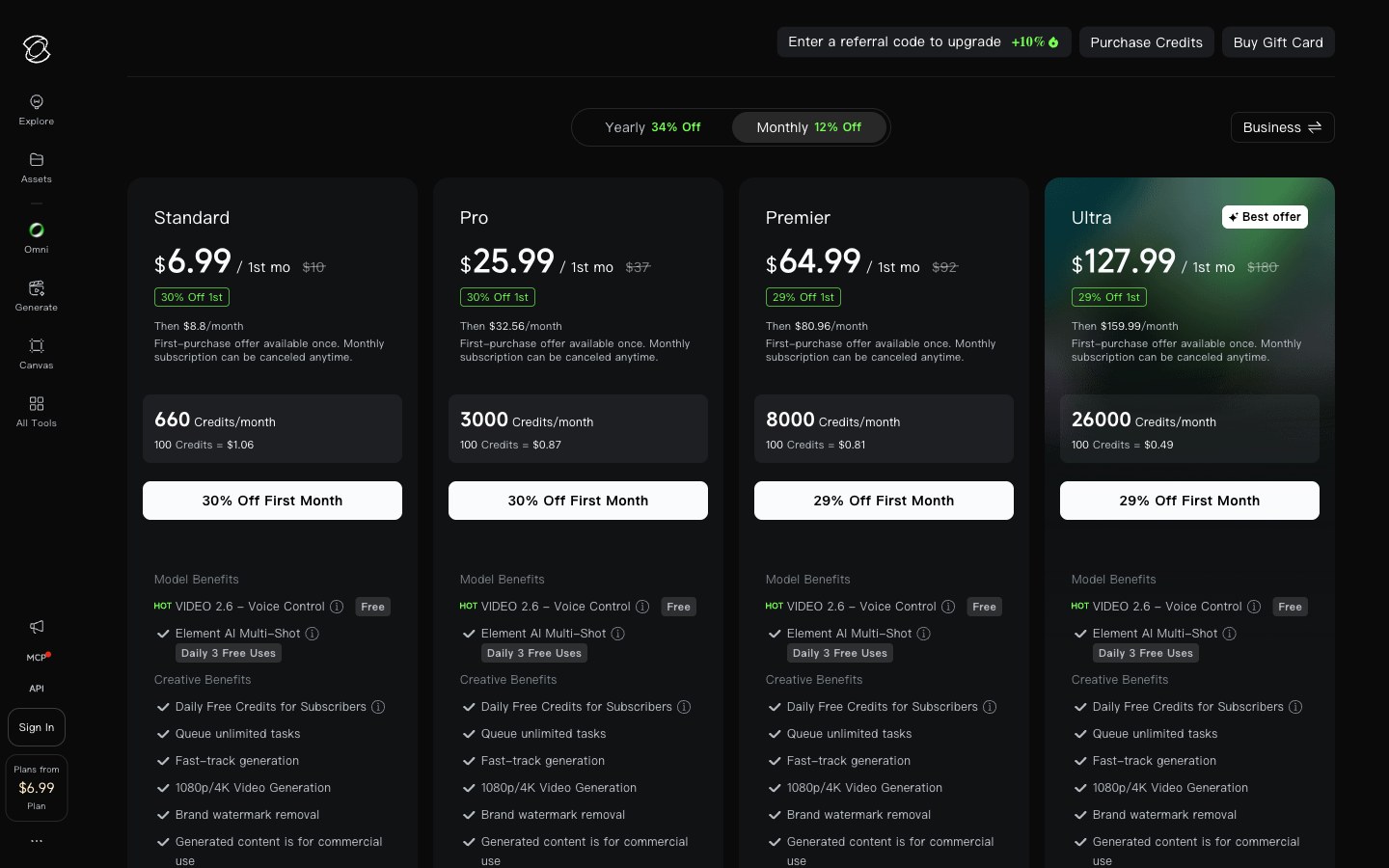This screenshot has height=868, width=1389.
Task: Open the Generate tool
Action: [x=37, y=296]
